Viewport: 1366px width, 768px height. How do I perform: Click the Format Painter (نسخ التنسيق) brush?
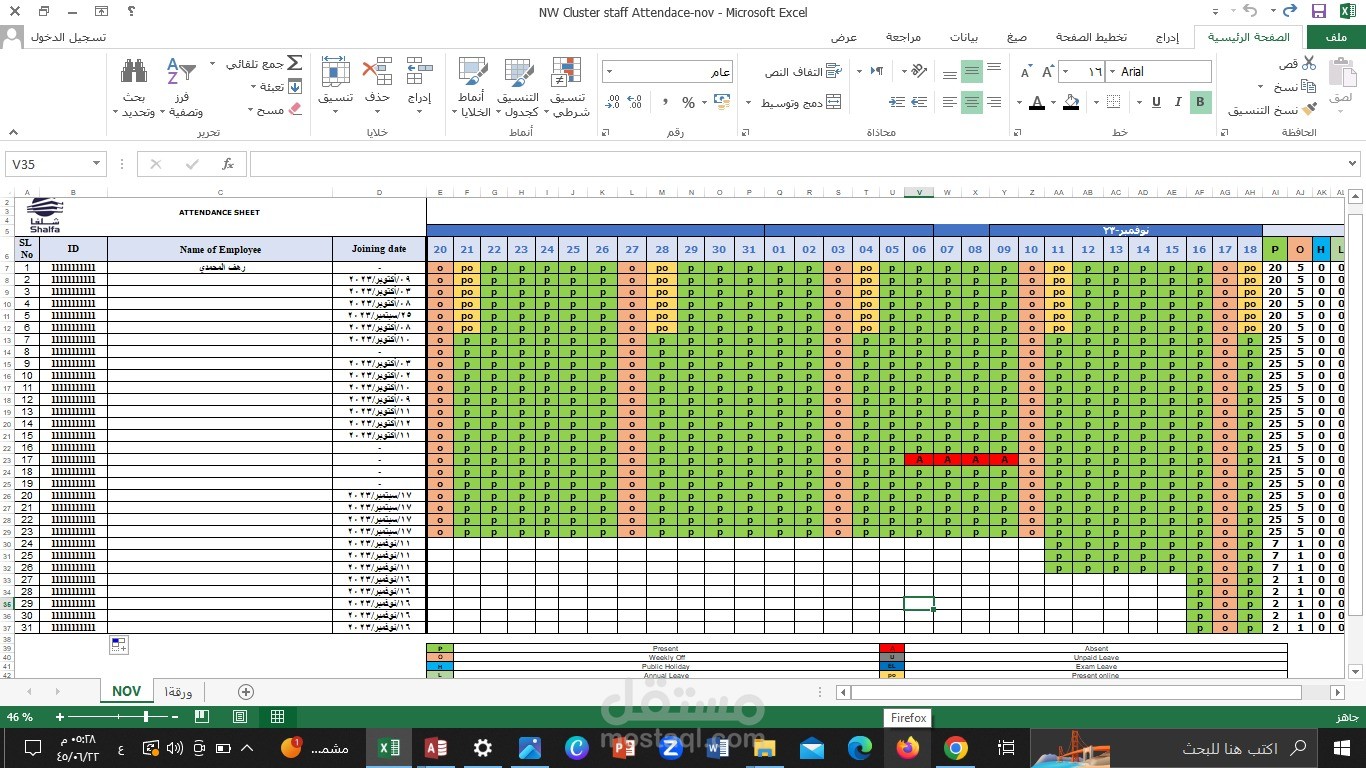[x=1311, y=110]
